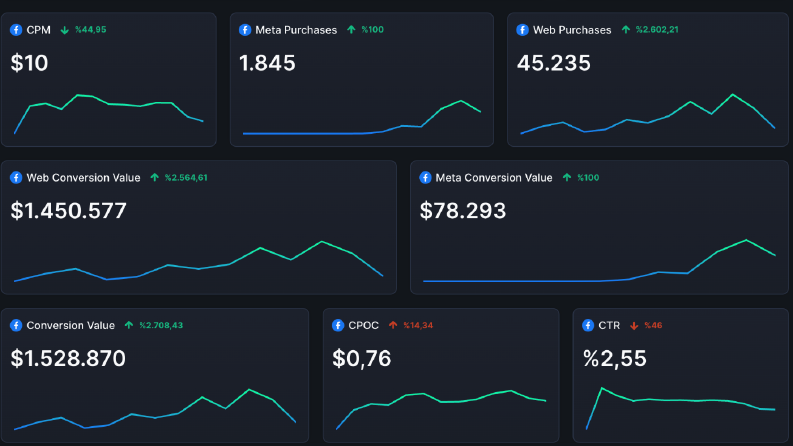Click the Web Conversion Value sparkline chart
The image size is (793, 446).
coord(198,261)
